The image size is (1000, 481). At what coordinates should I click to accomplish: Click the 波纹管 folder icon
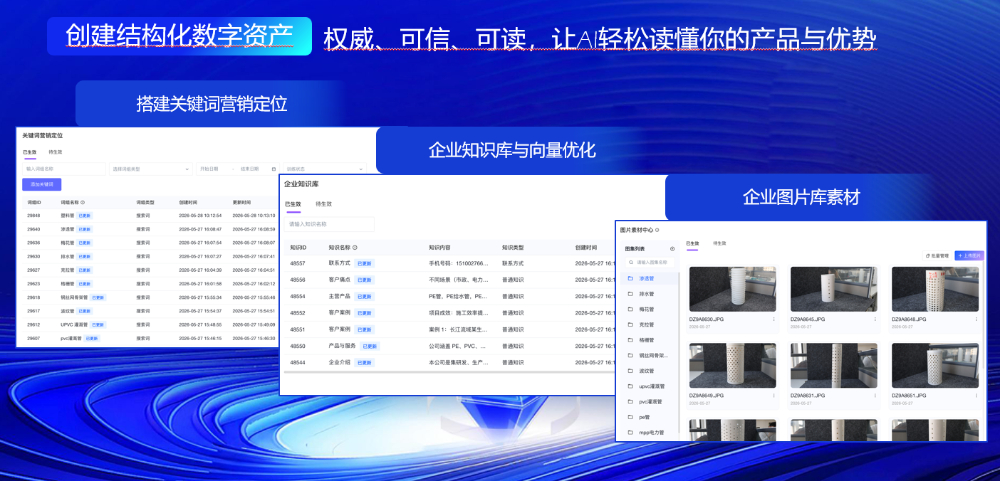coord(630,371)
